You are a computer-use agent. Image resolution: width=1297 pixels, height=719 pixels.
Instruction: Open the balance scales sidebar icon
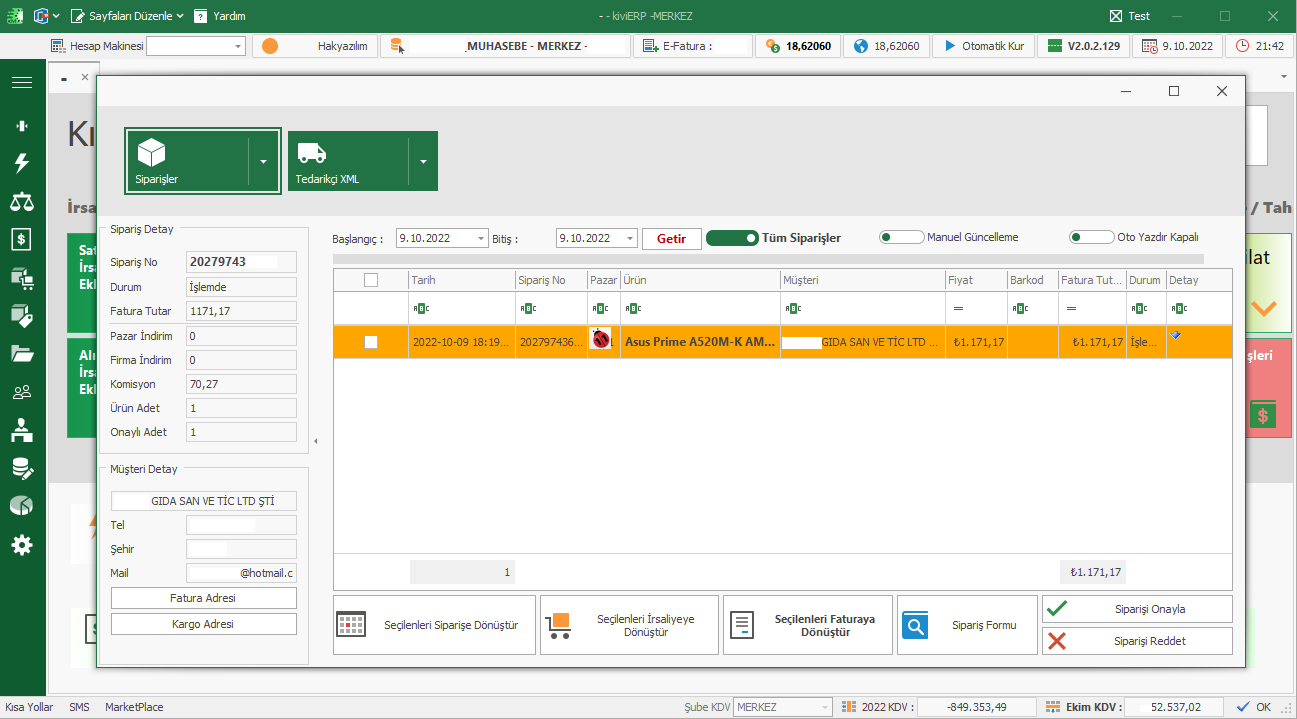[21, 202]
